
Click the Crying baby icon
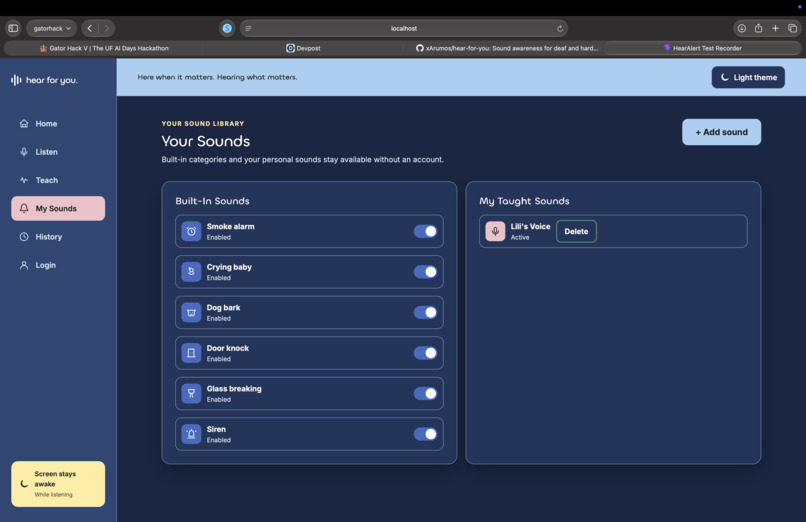coord(191,272)
